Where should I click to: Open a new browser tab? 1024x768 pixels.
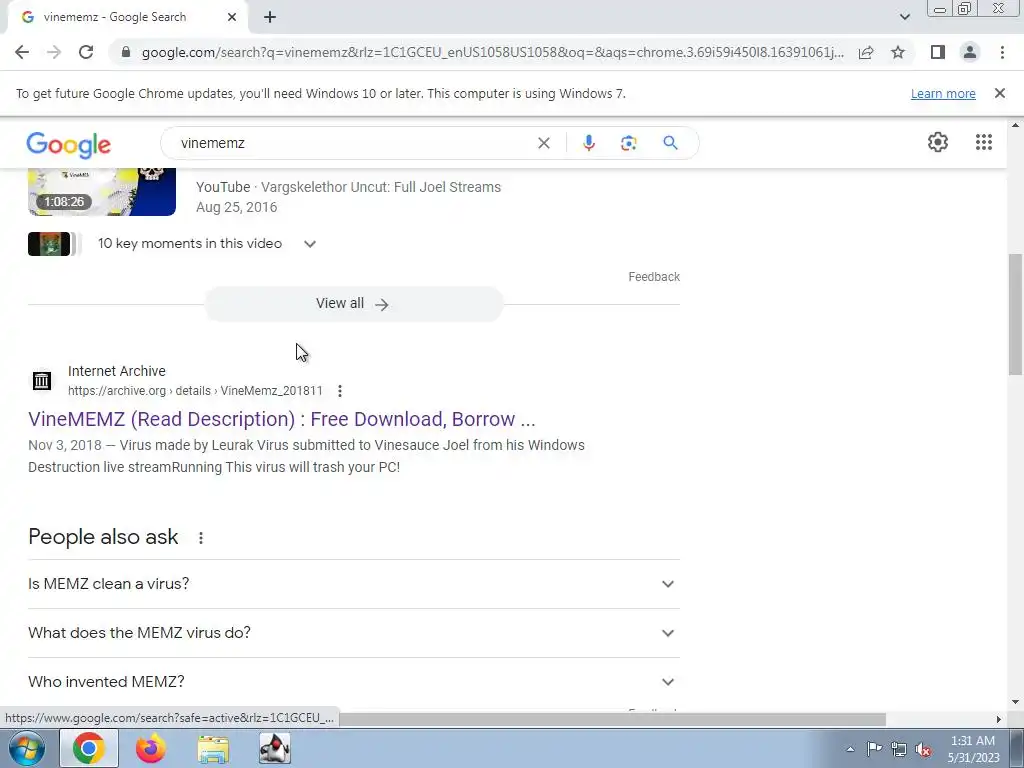[x=270, y=18]
